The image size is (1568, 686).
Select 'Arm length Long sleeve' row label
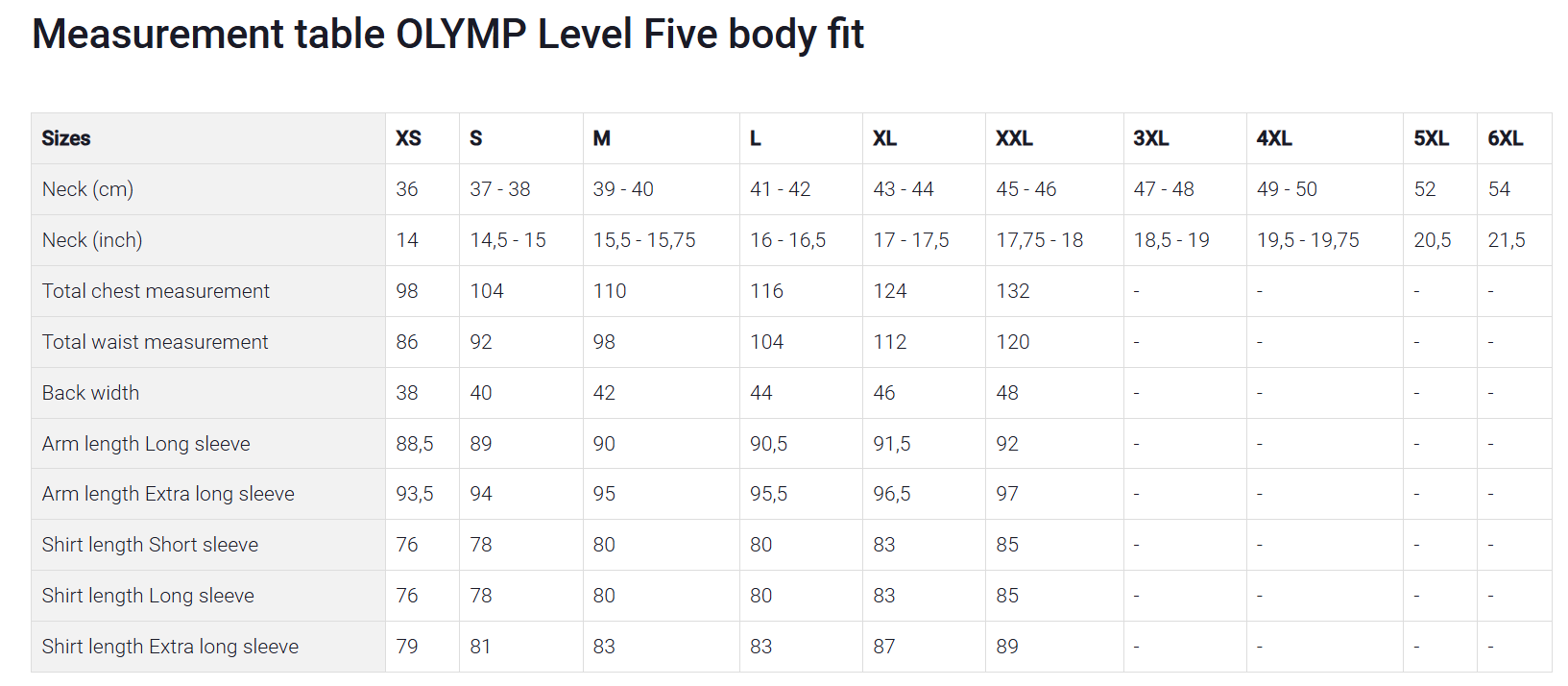(x=146, y=444)
